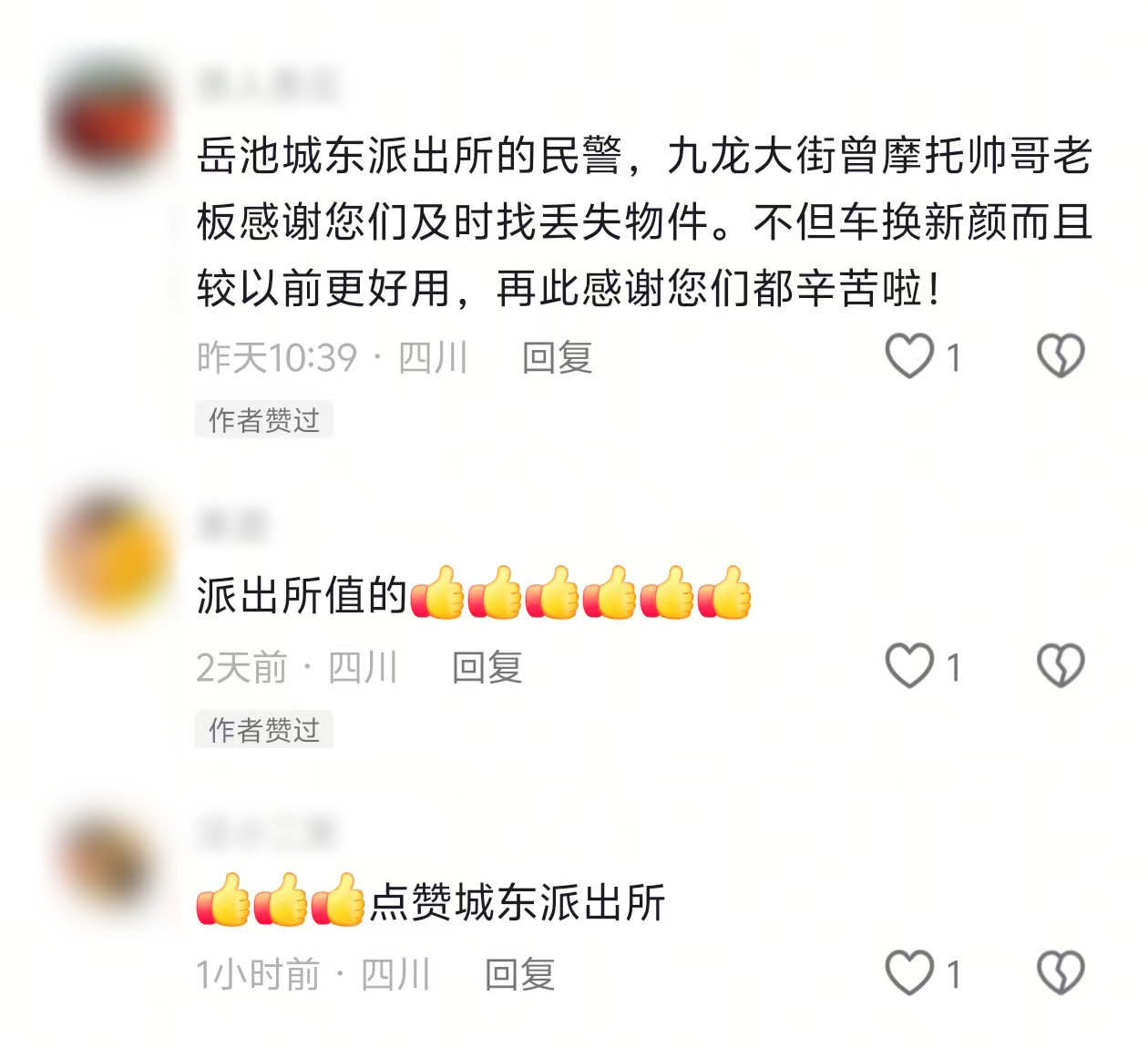1148x1048 pixels.
Task: Like the 派出所值的 comment
Action: point(910,666)
